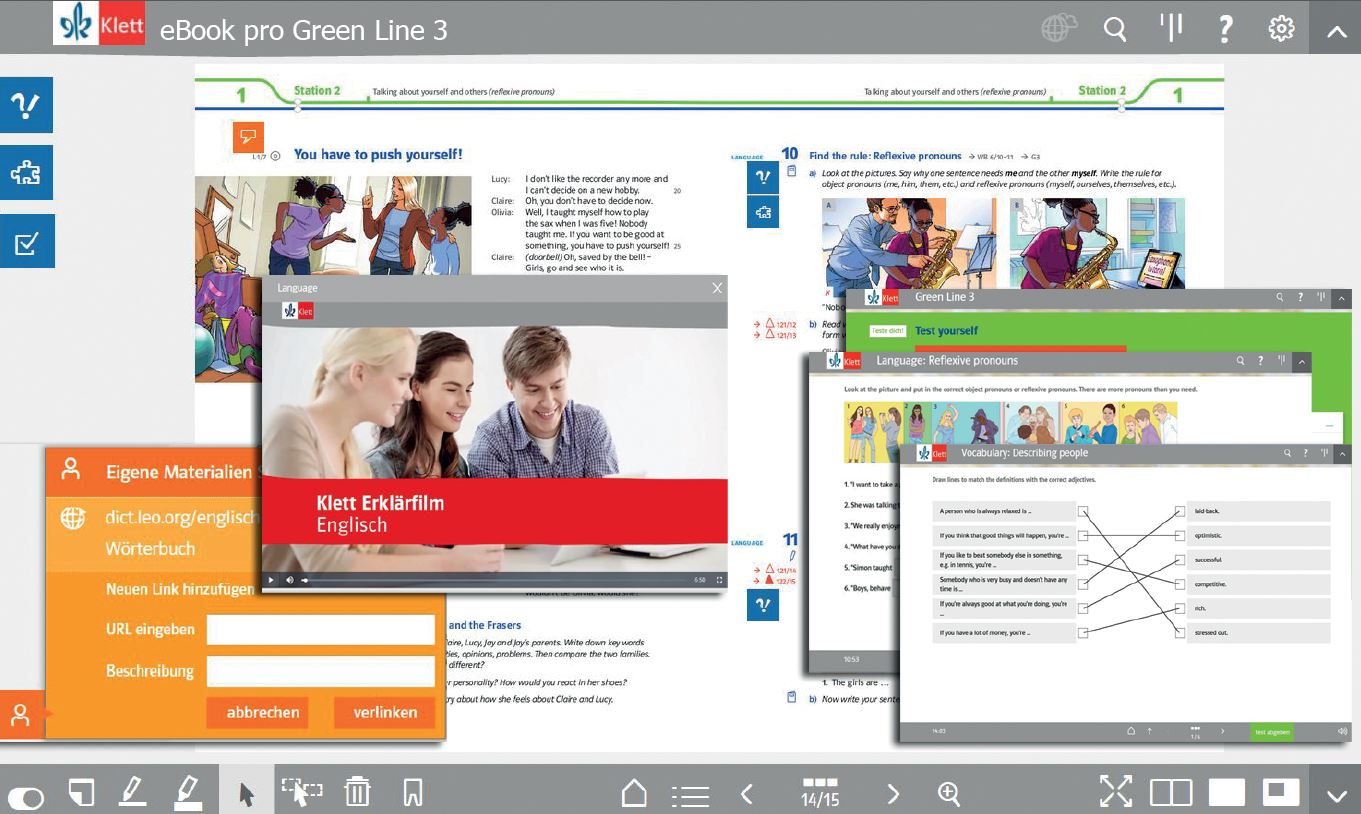1361x814 pixels.
Task: Collapse the top header bar with chevron
Action: [1336, 30]
